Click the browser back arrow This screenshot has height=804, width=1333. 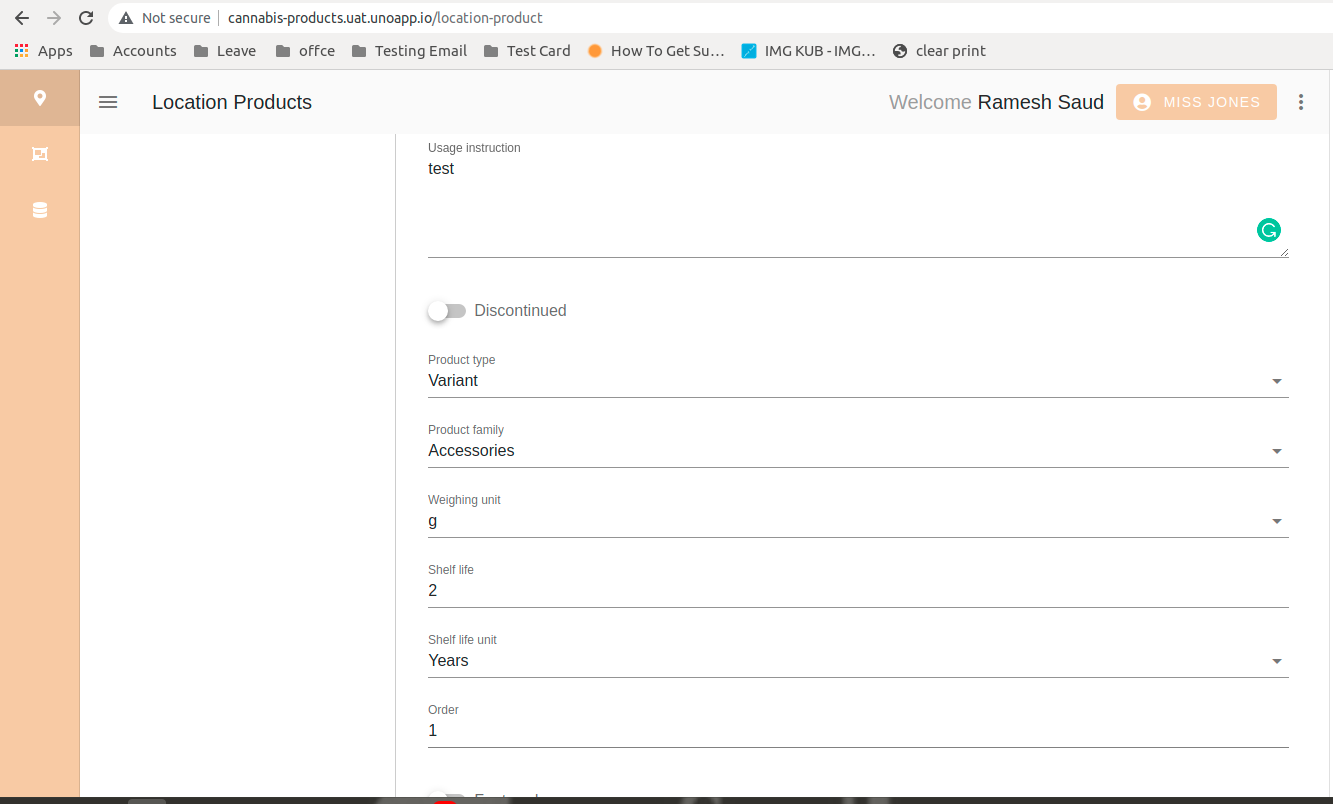coord(22,18)
